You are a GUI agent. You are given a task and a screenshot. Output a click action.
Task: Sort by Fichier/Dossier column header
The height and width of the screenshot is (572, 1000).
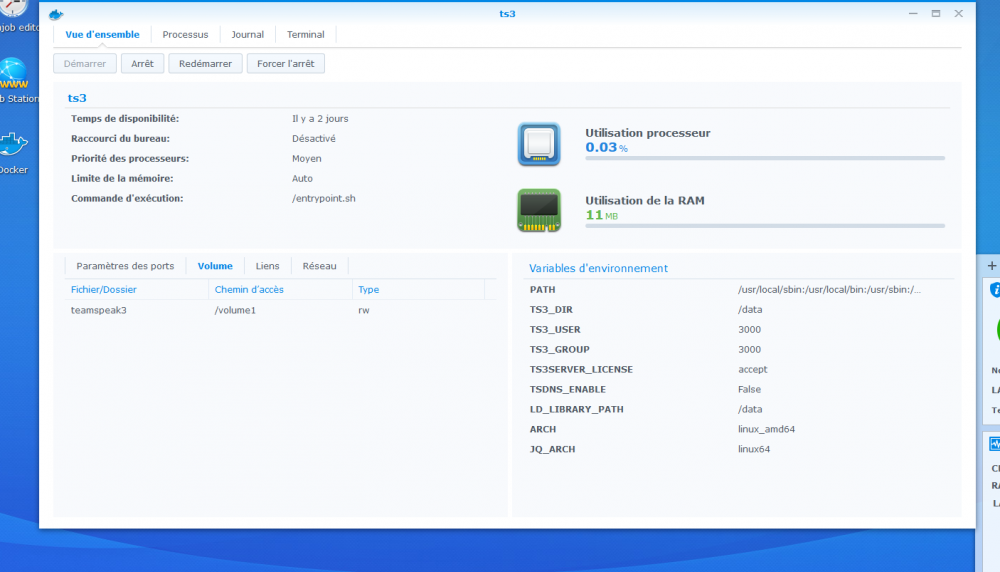pos(103,290)
